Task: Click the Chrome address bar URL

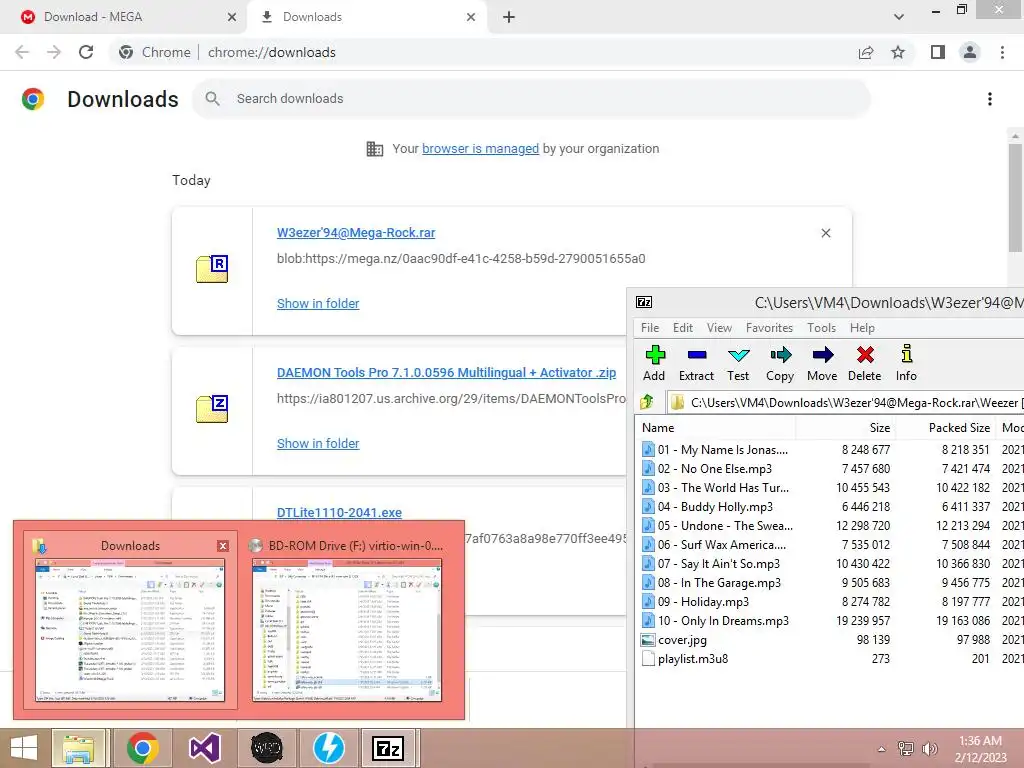Action: click(272, 52)
